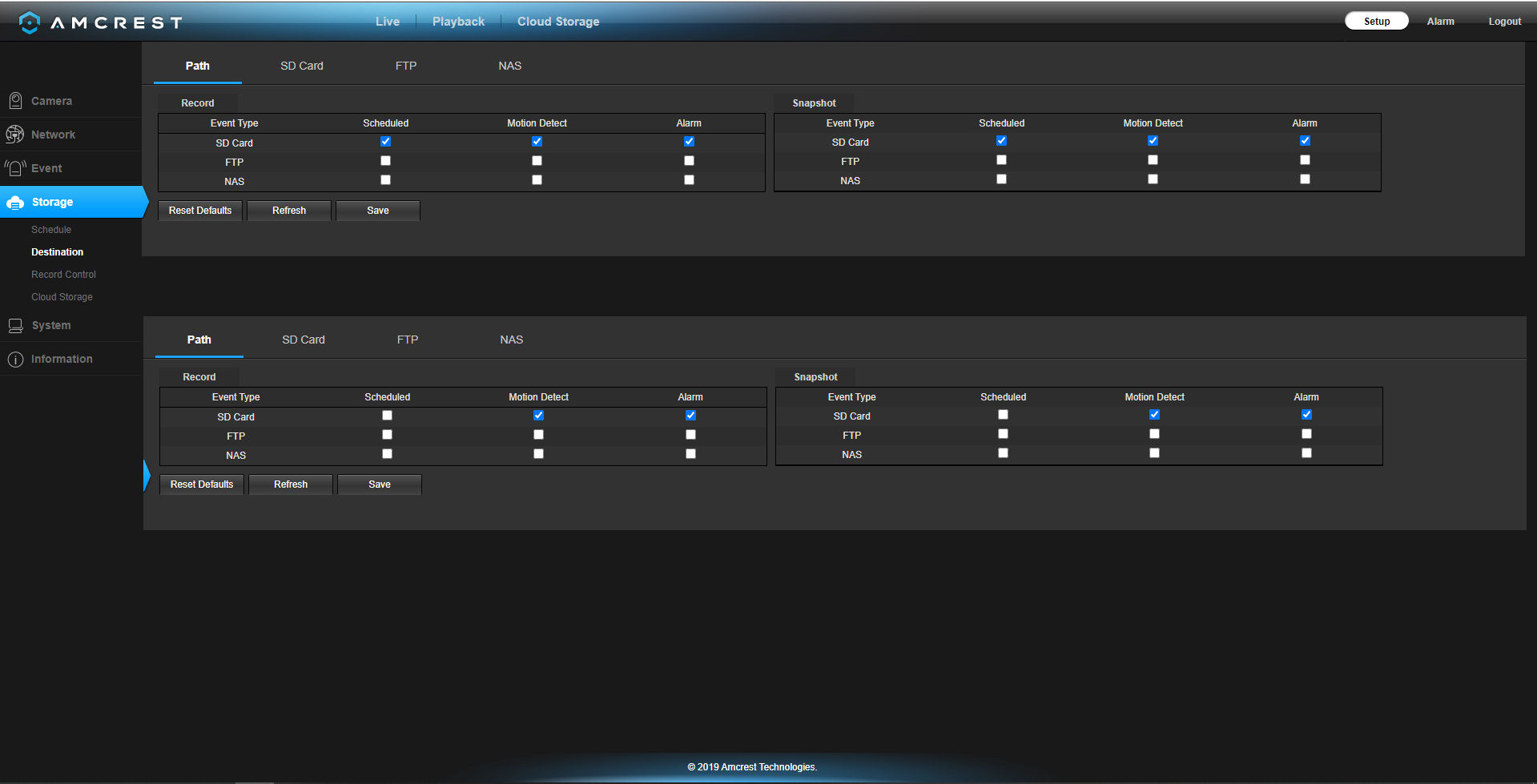The height and width of the screenshot is (784, 1537).
Task: Open Camera settings via its sidebar icon
Action: [x=15, y=101]
